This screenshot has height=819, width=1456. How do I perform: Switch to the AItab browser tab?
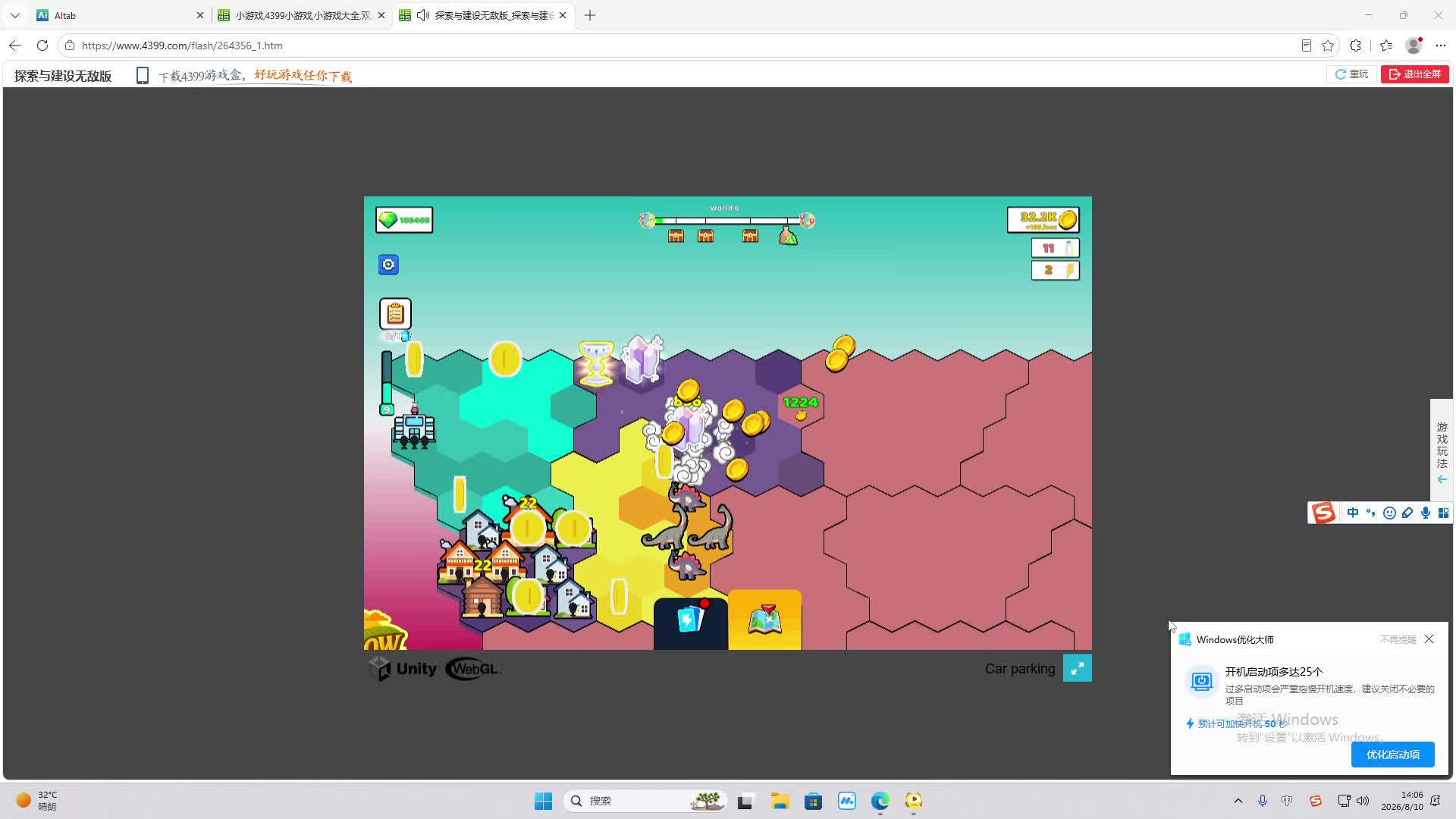click(x=121, y=15)
